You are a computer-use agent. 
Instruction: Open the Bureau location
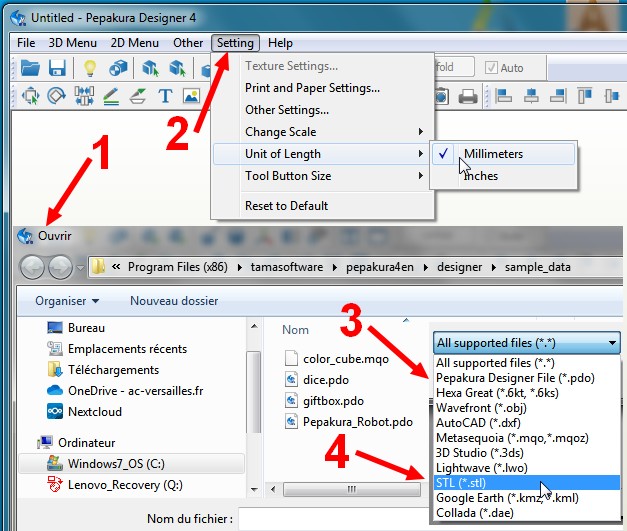[86, 328]
